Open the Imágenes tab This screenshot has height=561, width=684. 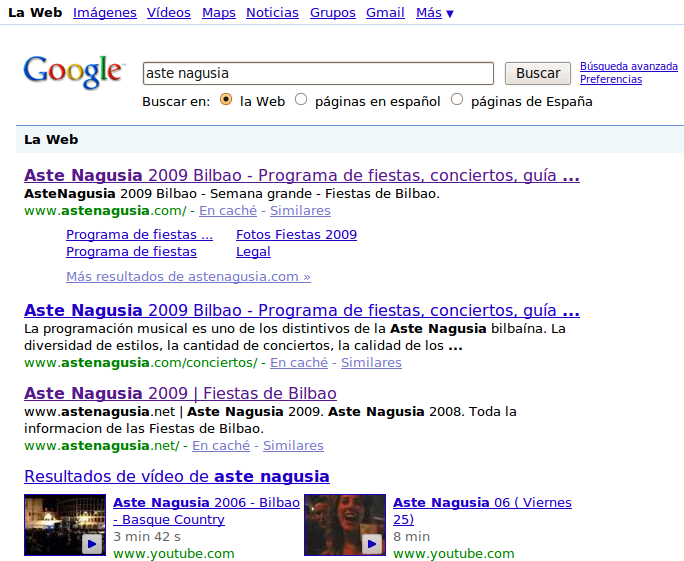click(105, 13)
